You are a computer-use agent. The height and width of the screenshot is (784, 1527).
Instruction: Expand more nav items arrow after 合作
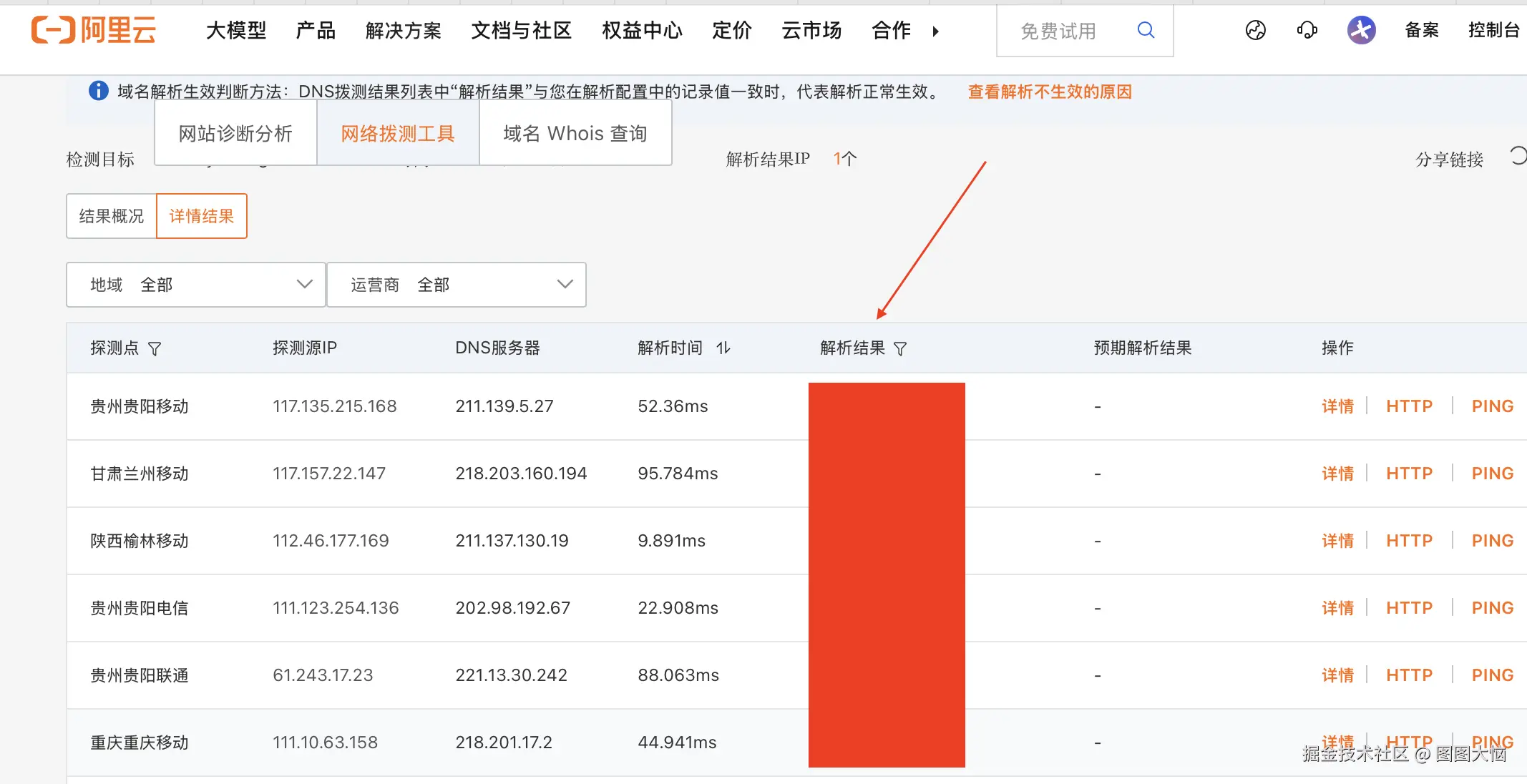pyautogui.click(x=935, y=31)
